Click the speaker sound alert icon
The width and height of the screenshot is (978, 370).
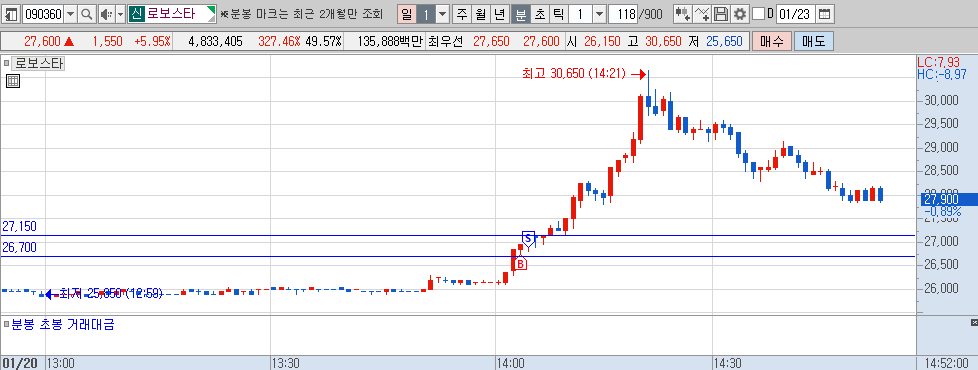[106, 13]
